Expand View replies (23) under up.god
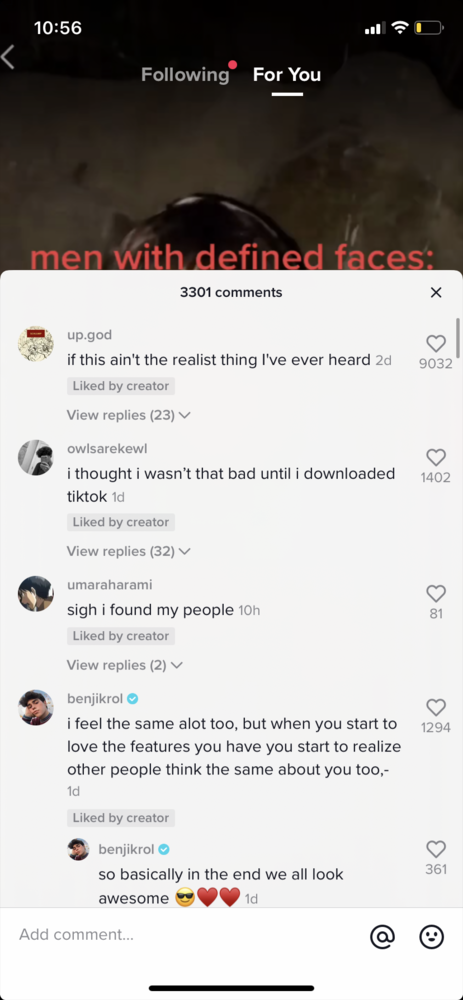This screenshot has width=463, height=1000. click(129, 415)
